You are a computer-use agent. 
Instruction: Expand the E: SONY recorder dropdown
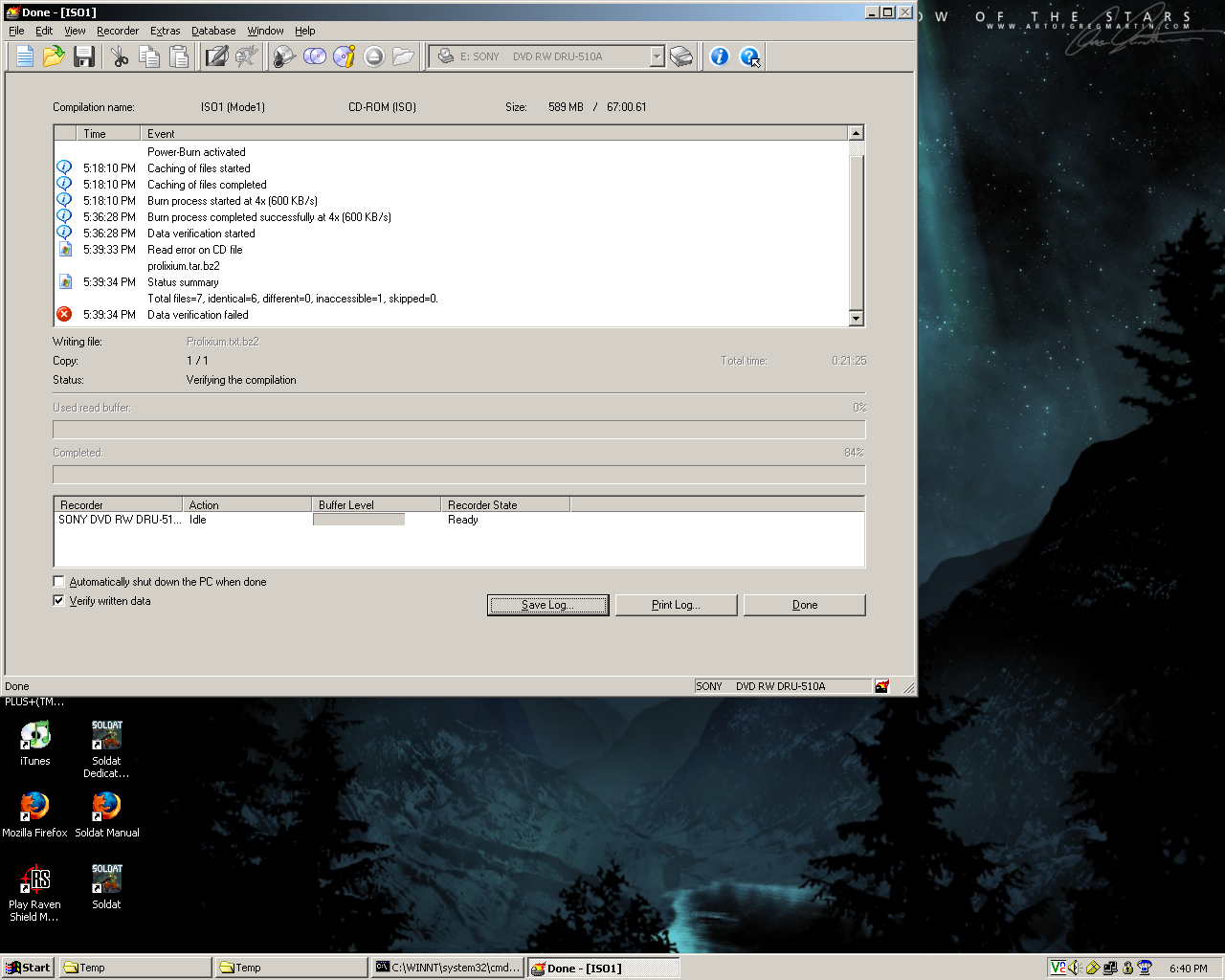tap(657, 56)
